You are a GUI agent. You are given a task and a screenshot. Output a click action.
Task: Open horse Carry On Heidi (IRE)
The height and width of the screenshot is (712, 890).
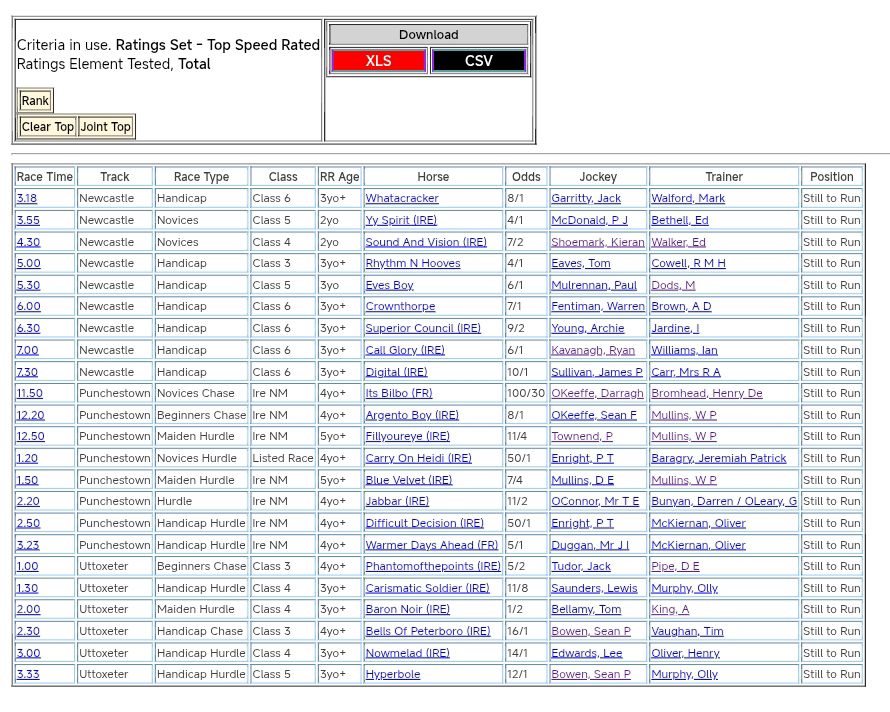pos(418,458)
